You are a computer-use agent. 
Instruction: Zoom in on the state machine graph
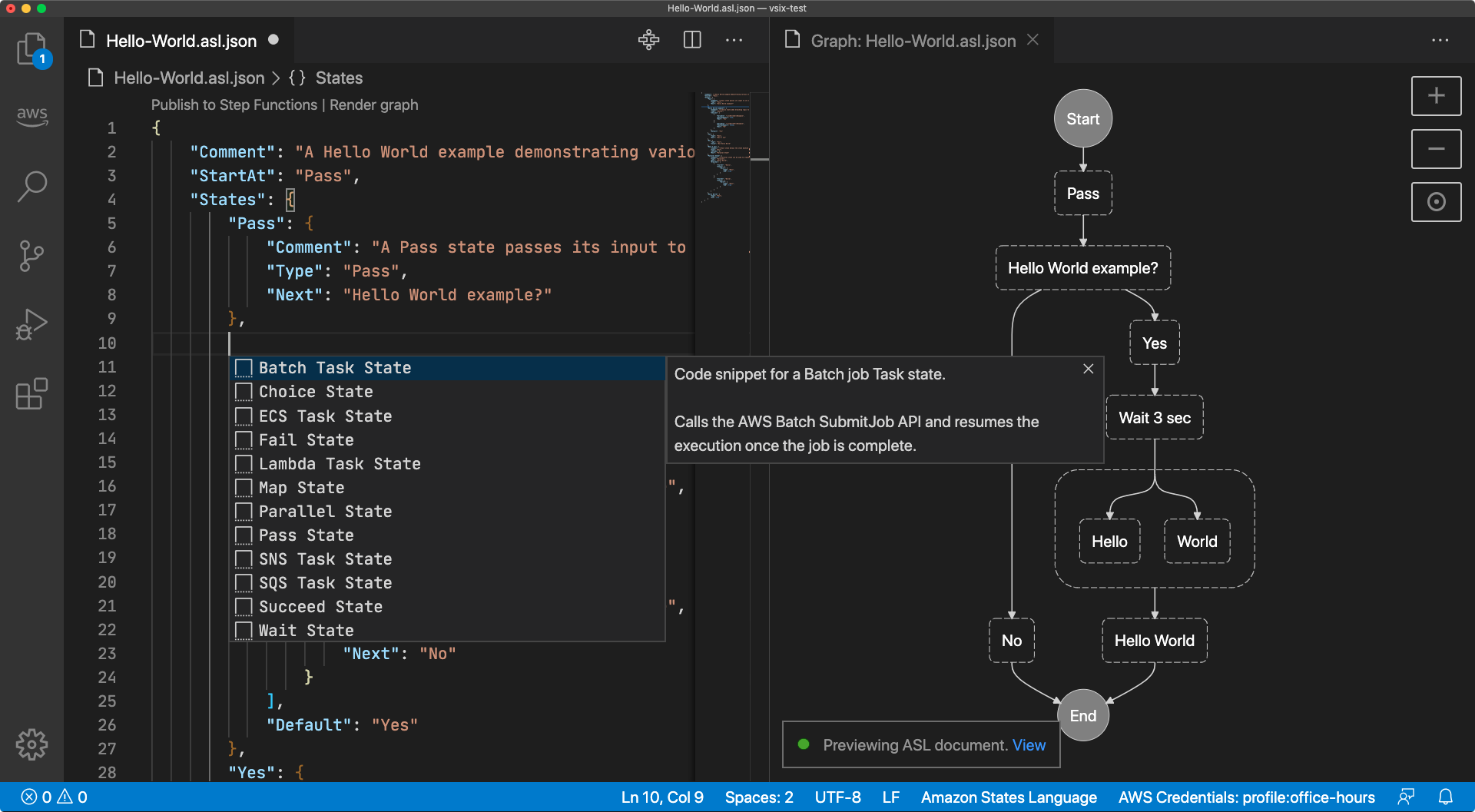coord(1435,96)
